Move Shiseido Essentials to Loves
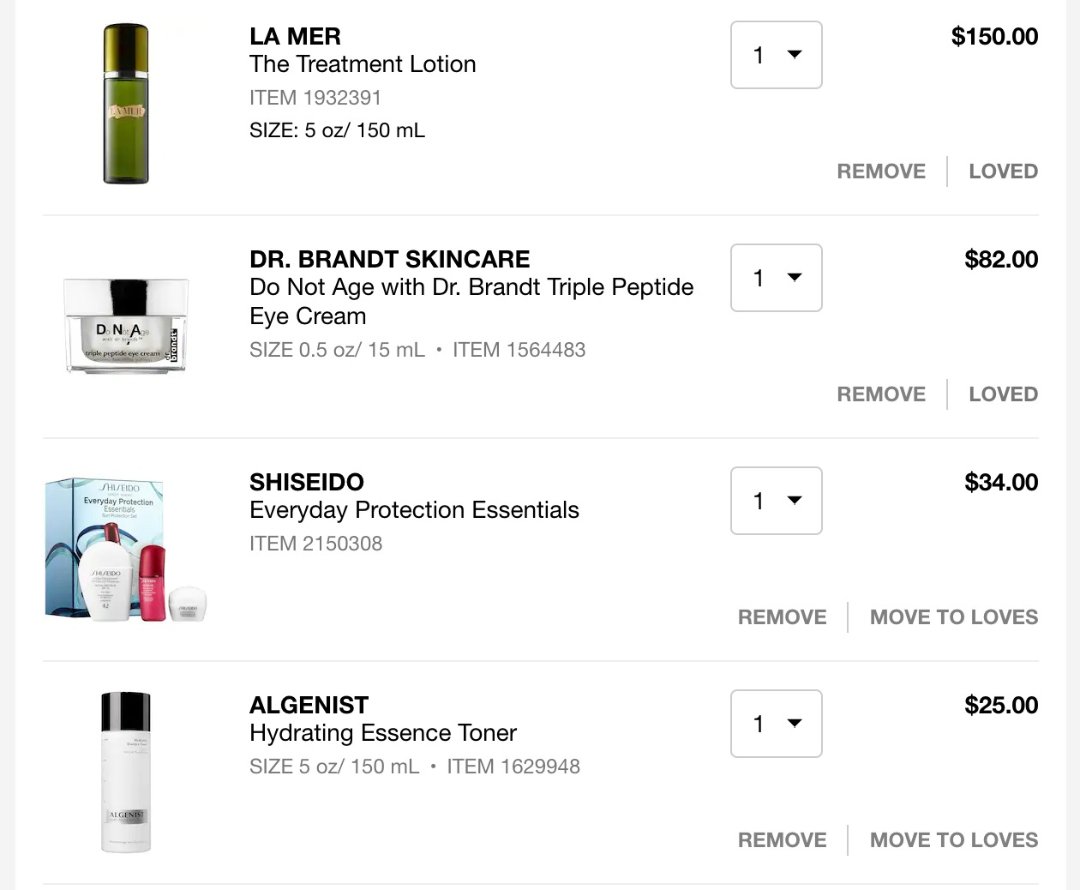This screenshot has width=1080, height=890. point(954,617)
